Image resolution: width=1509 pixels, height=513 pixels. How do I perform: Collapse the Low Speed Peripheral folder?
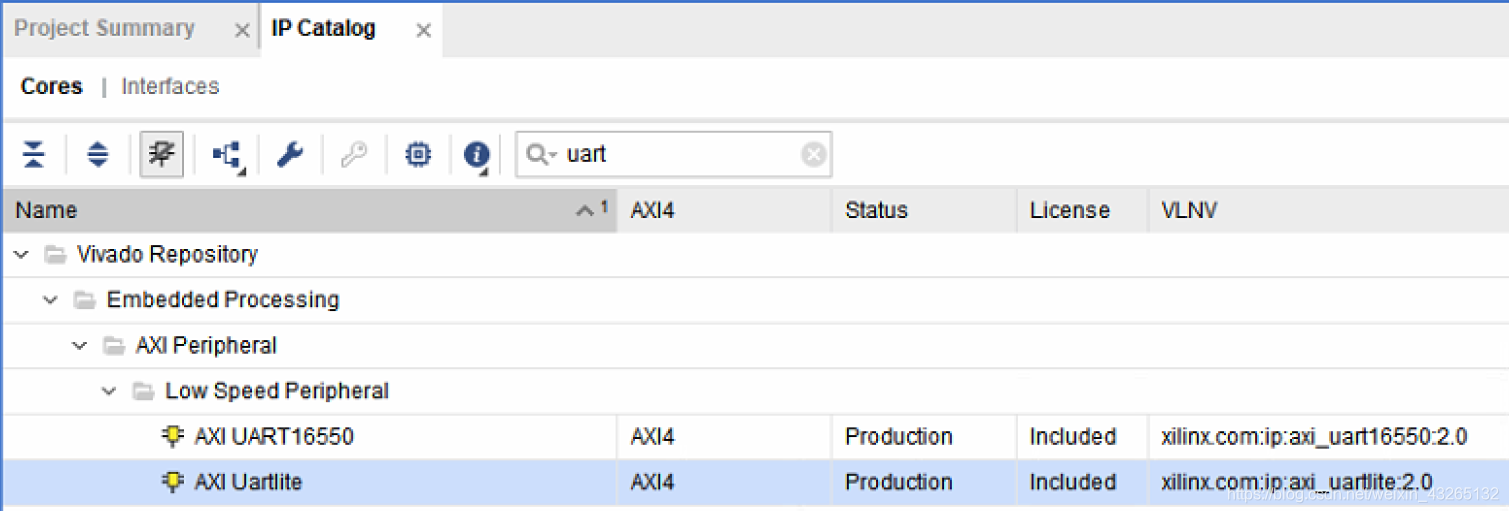[x=109, y=391]
